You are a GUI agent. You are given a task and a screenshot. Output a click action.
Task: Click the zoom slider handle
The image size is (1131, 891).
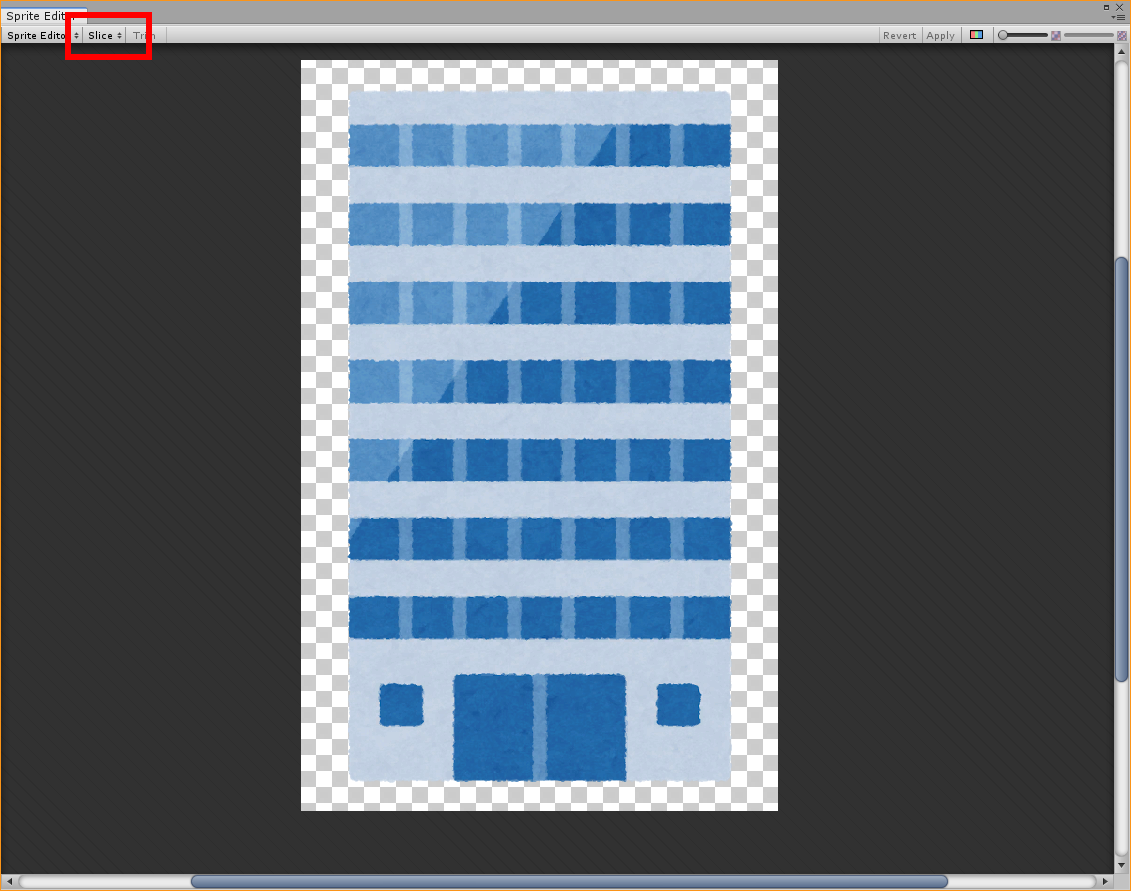(x=1003, y=35)
